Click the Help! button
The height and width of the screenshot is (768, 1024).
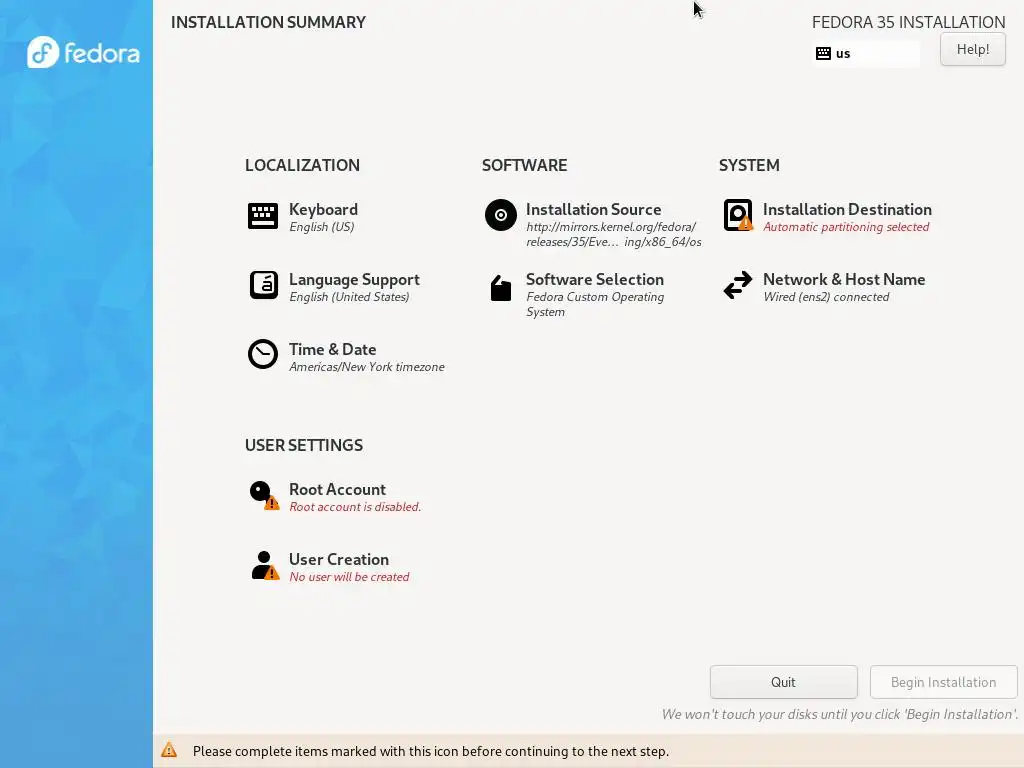tap(972, 49)
